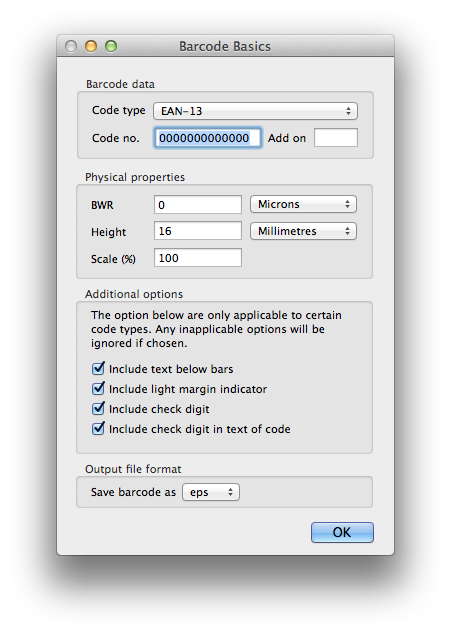
Task: Click the Height value field
Action: pos(198,231)
